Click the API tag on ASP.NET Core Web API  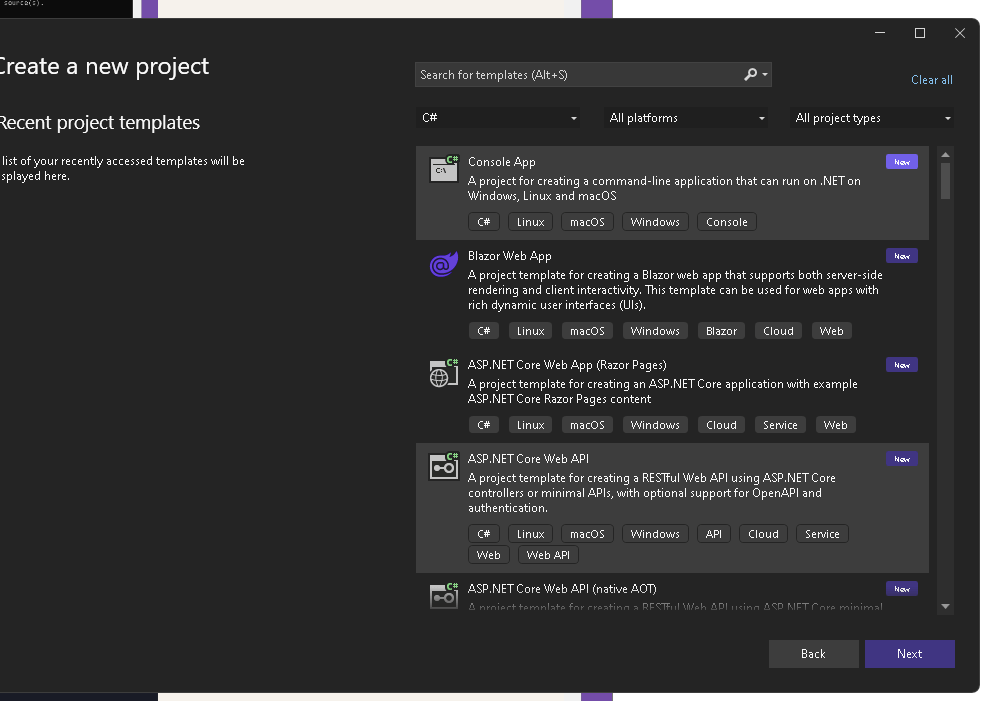click(714, 534)
